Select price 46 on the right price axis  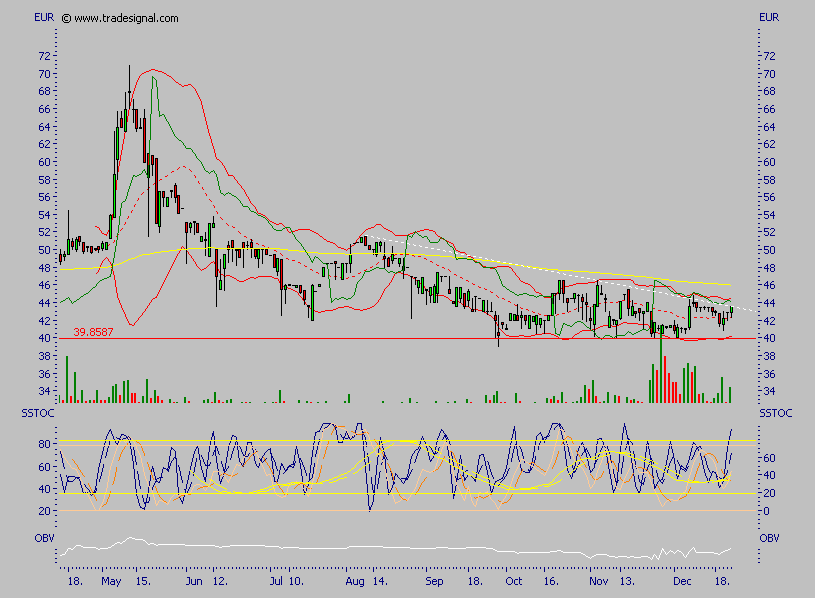click(769, 285)
